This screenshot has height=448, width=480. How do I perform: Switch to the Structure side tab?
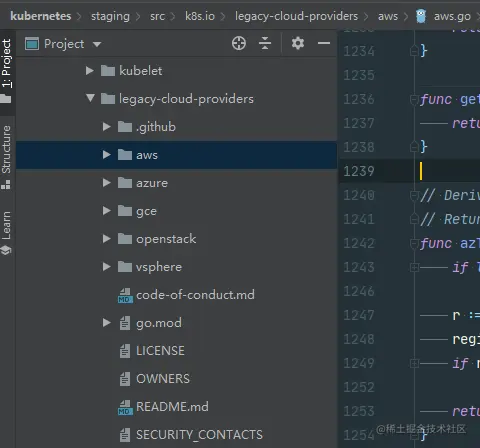7,157
